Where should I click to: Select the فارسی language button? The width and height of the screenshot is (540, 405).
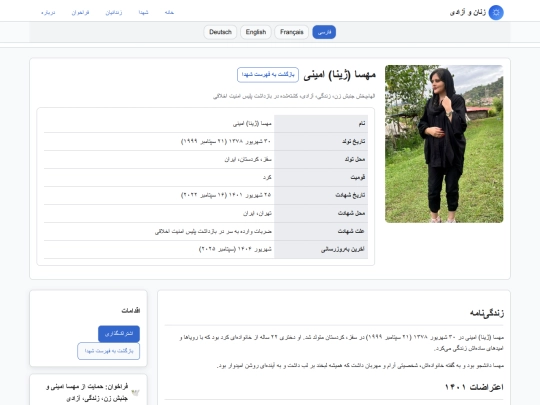(x=324, y=32)
